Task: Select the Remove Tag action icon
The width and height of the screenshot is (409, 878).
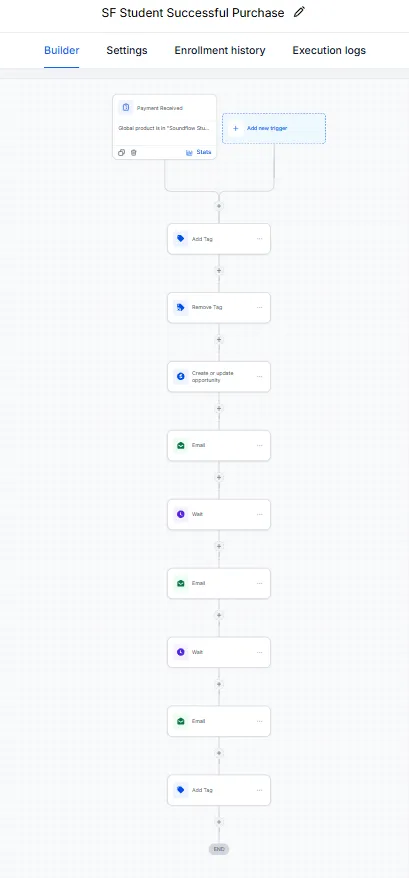Action: click(180, 307)
